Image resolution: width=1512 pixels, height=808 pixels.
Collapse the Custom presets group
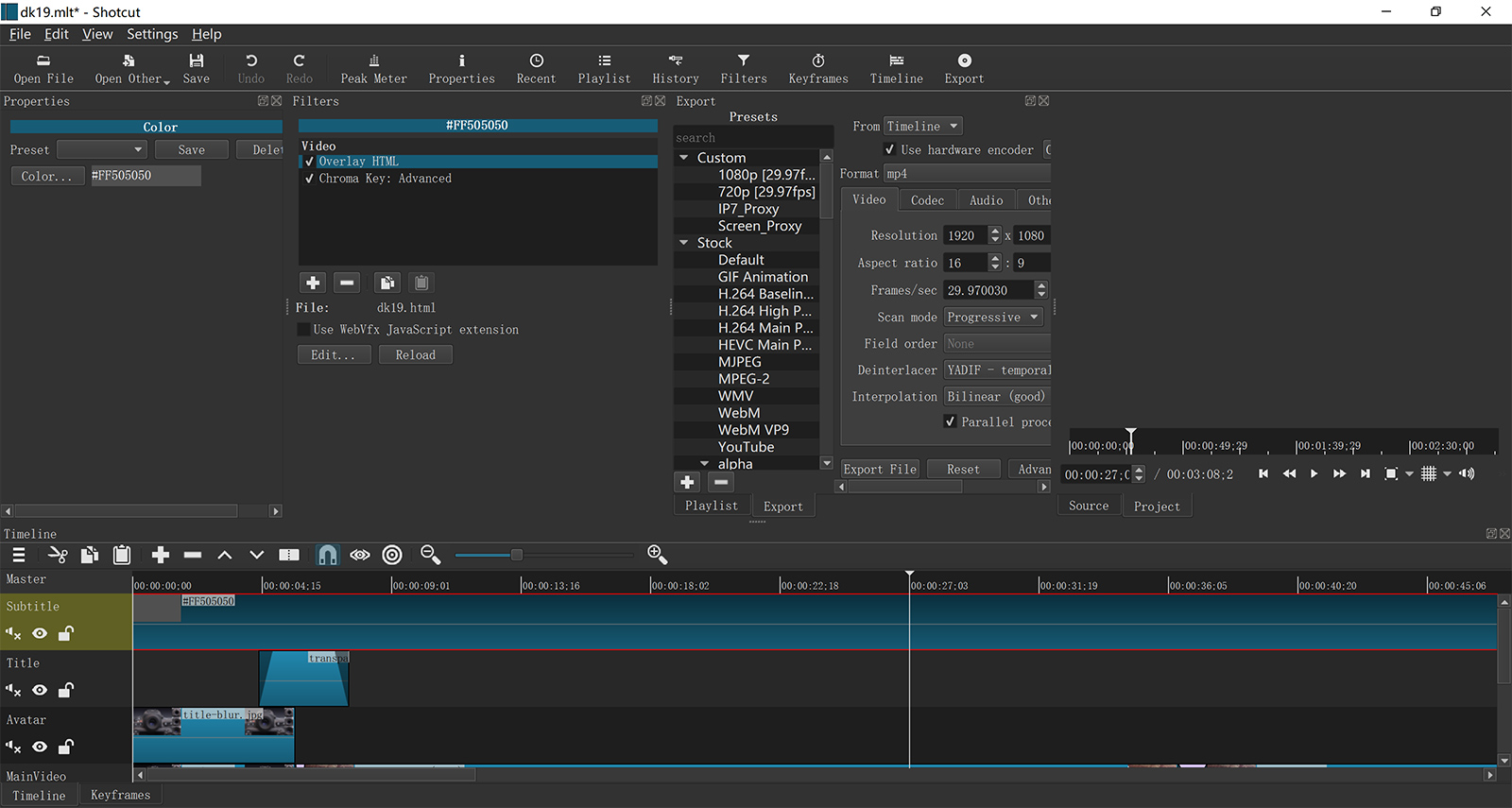click(684, 158)
